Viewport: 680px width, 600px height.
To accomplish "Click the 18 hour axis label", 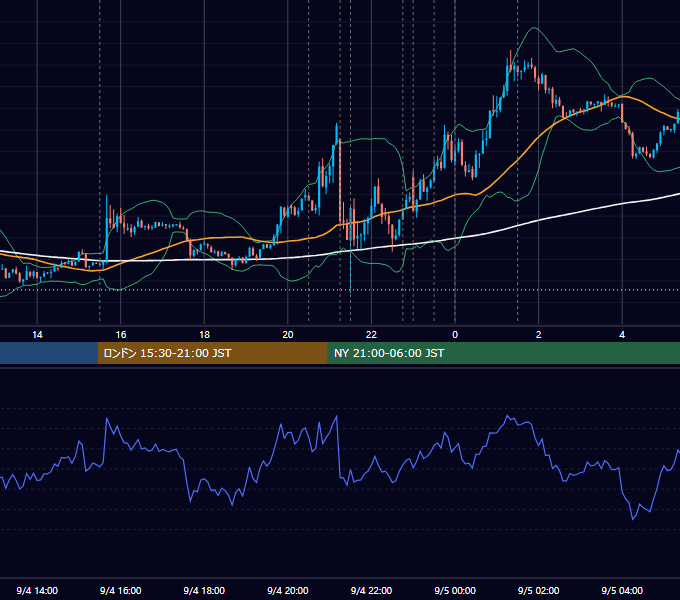I will click(204, 335).
